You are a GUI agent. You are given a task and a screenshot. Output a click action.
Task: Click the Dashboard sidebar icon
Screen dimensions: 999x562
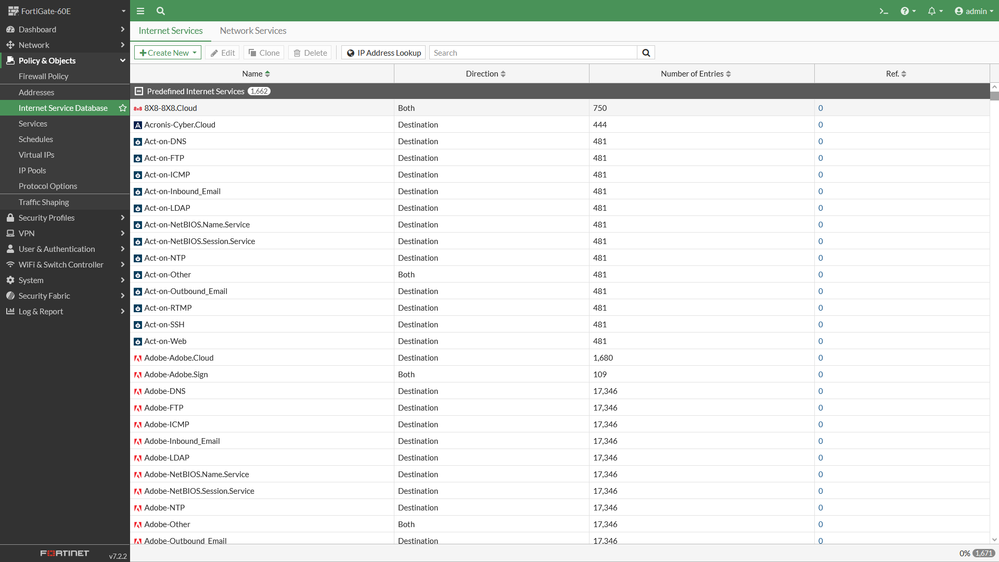[10, 29]
